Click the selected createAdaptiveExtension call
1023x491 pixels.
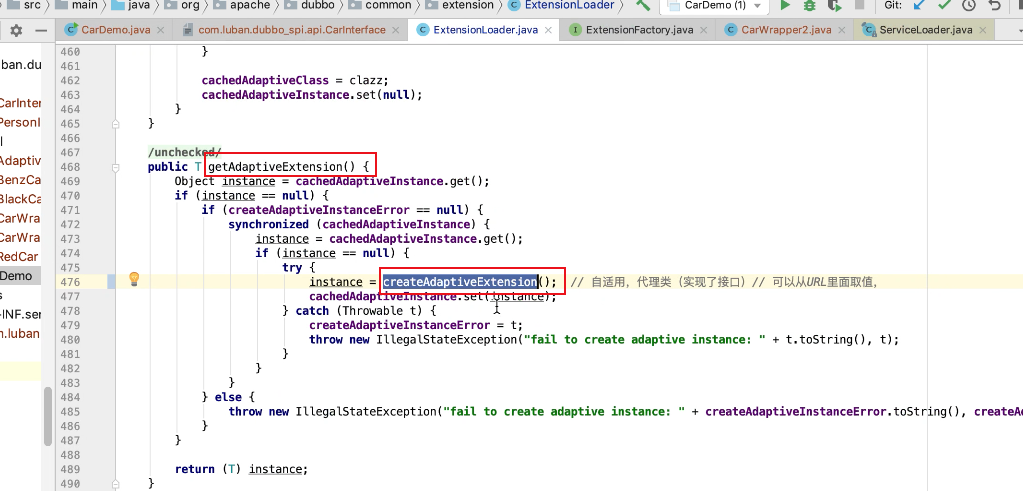pos(460,282)
